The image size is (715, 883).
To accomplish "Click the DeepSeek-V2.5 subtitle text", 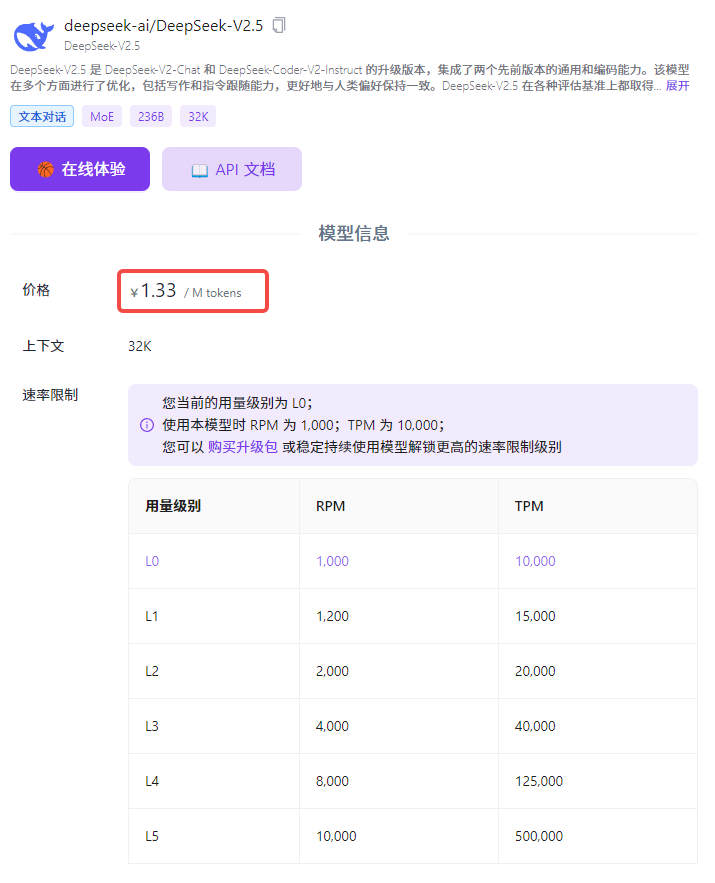I will tap(102, 46).
